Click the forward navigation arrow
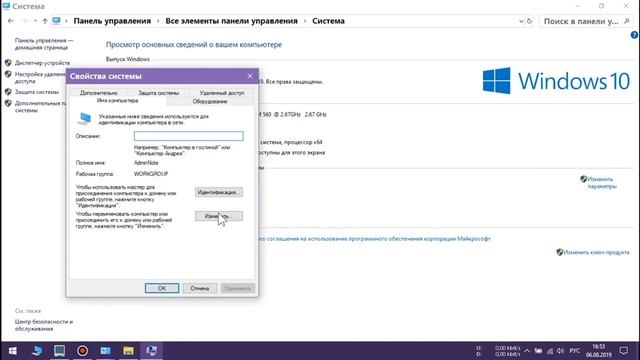 (24, 21)
